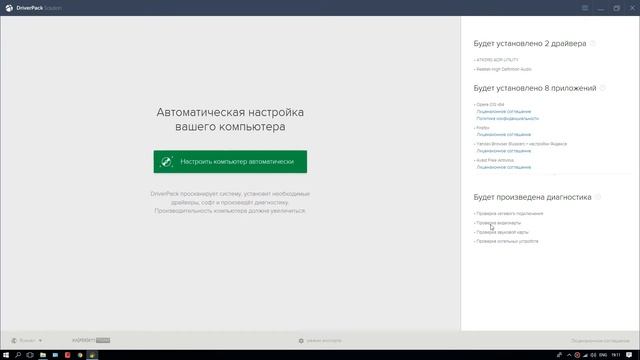Viewport: 640px width, 360px height.
Task: Open the license agreement link under Avast Free Antivirus
Action: pos(504,167)
